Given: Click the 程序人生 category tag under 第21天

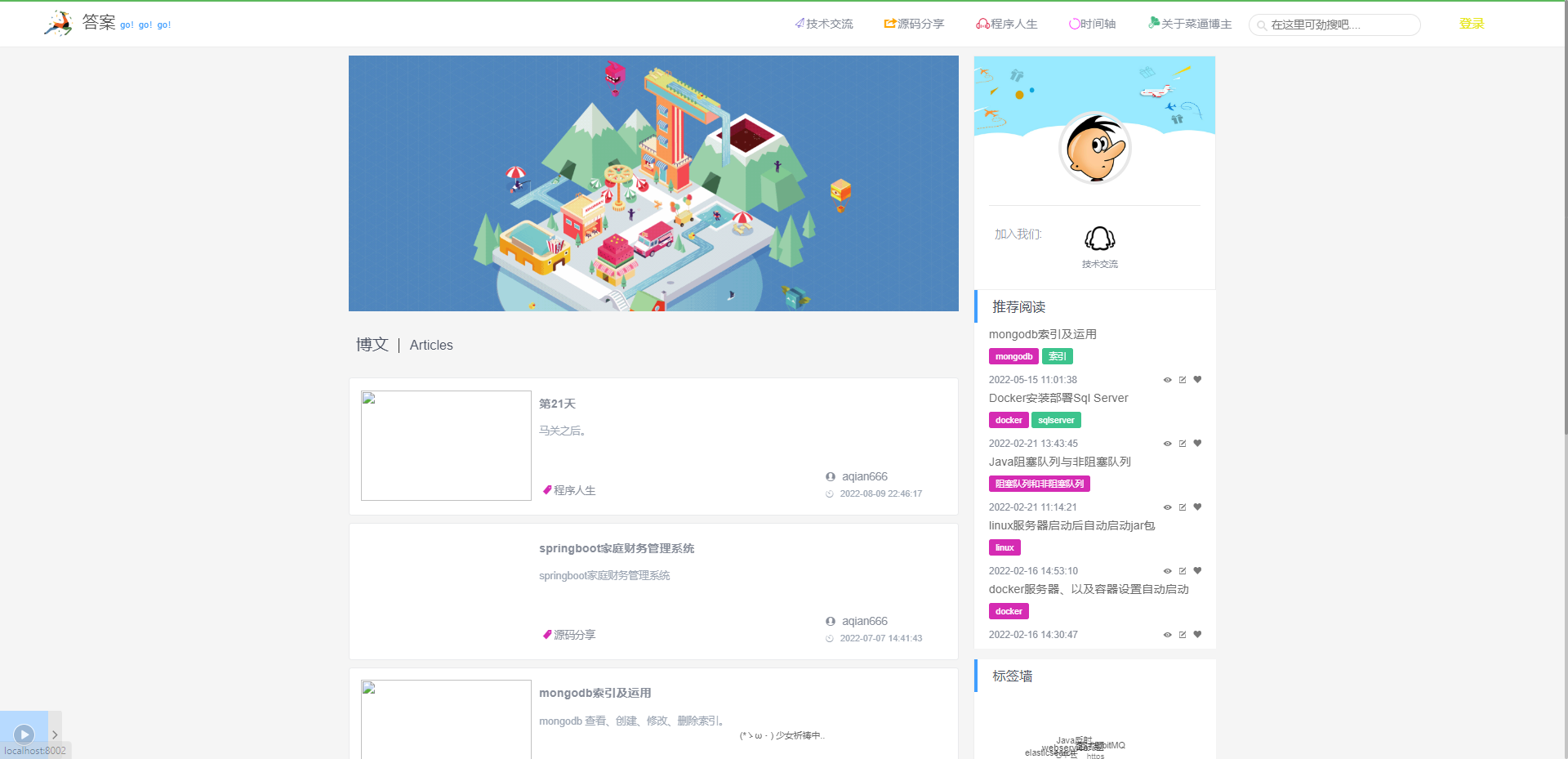Looking at the screenshot, I should click(x=569, y=490).
